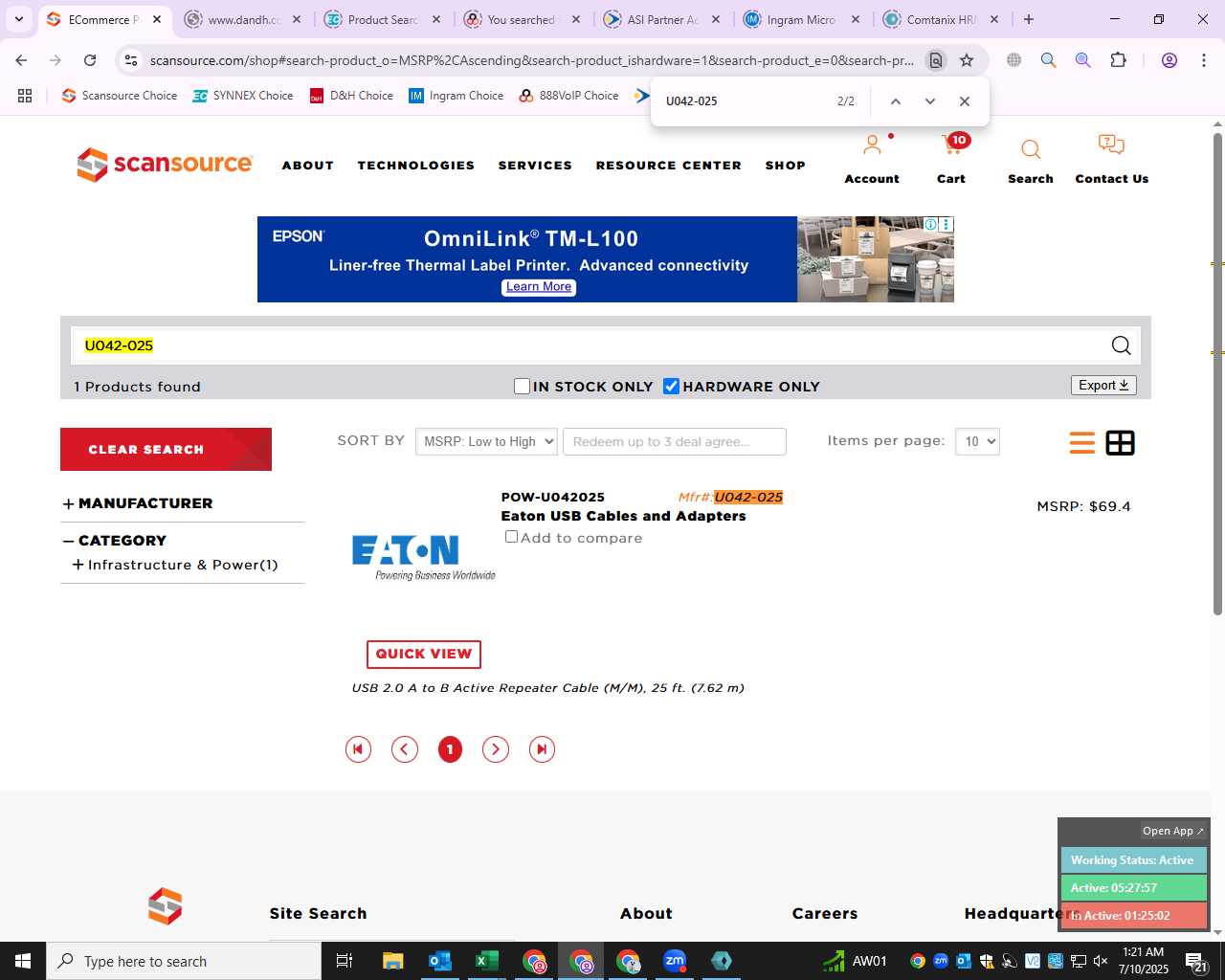
Task: Jump to next find-in-page match
Action: pyautogui.click(x=929, y=101)
